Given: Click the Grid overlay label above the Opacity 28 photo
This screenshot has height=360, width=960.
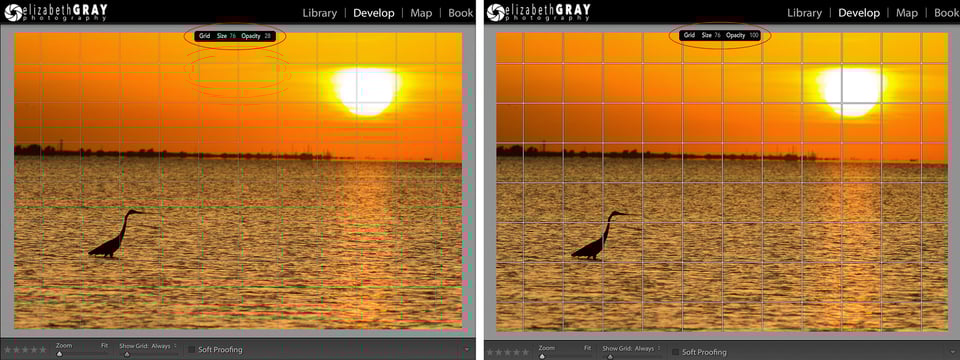Looking at the screenshot, I should [204, 36].
